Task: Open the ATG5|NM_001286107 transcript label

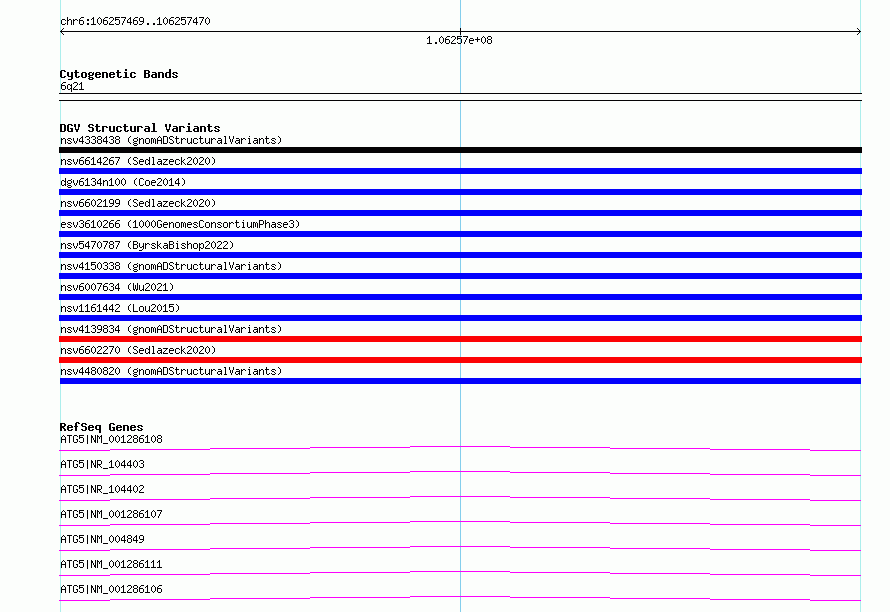Action: tap(111, 514)
